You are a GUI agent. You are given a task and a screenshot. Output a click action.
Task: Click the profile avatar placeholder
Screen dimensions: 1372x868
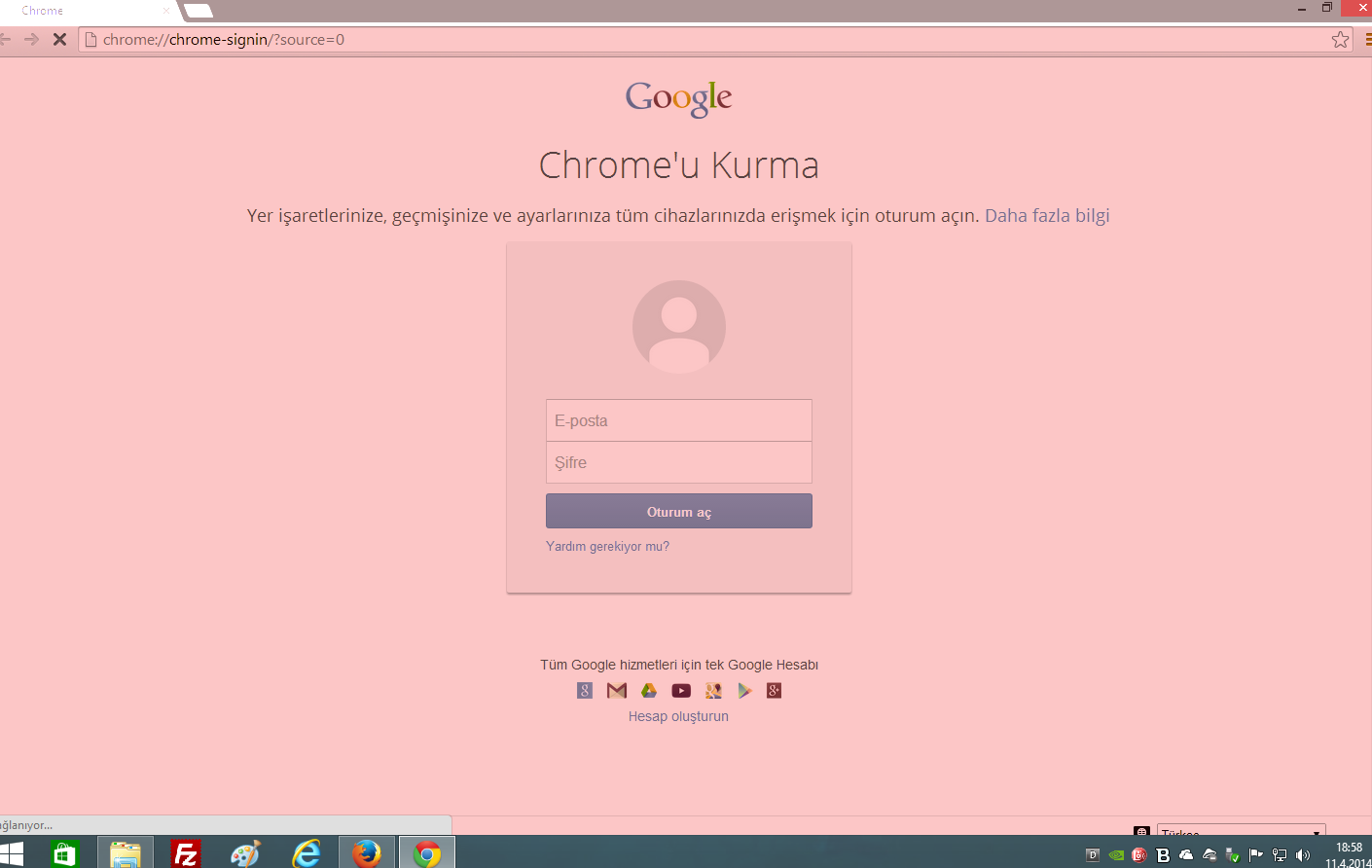click(x=679, y=326)
